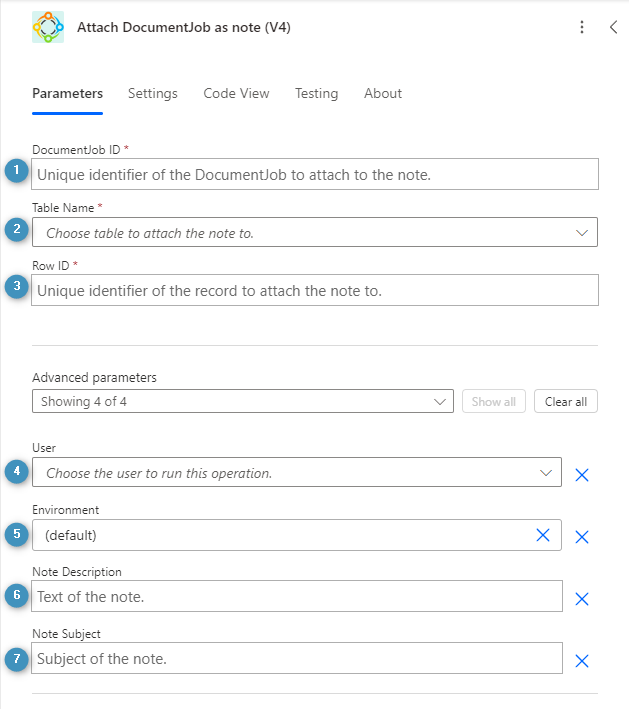Click into the Row ID input field

pyautogui.click(x=315, y=290)
